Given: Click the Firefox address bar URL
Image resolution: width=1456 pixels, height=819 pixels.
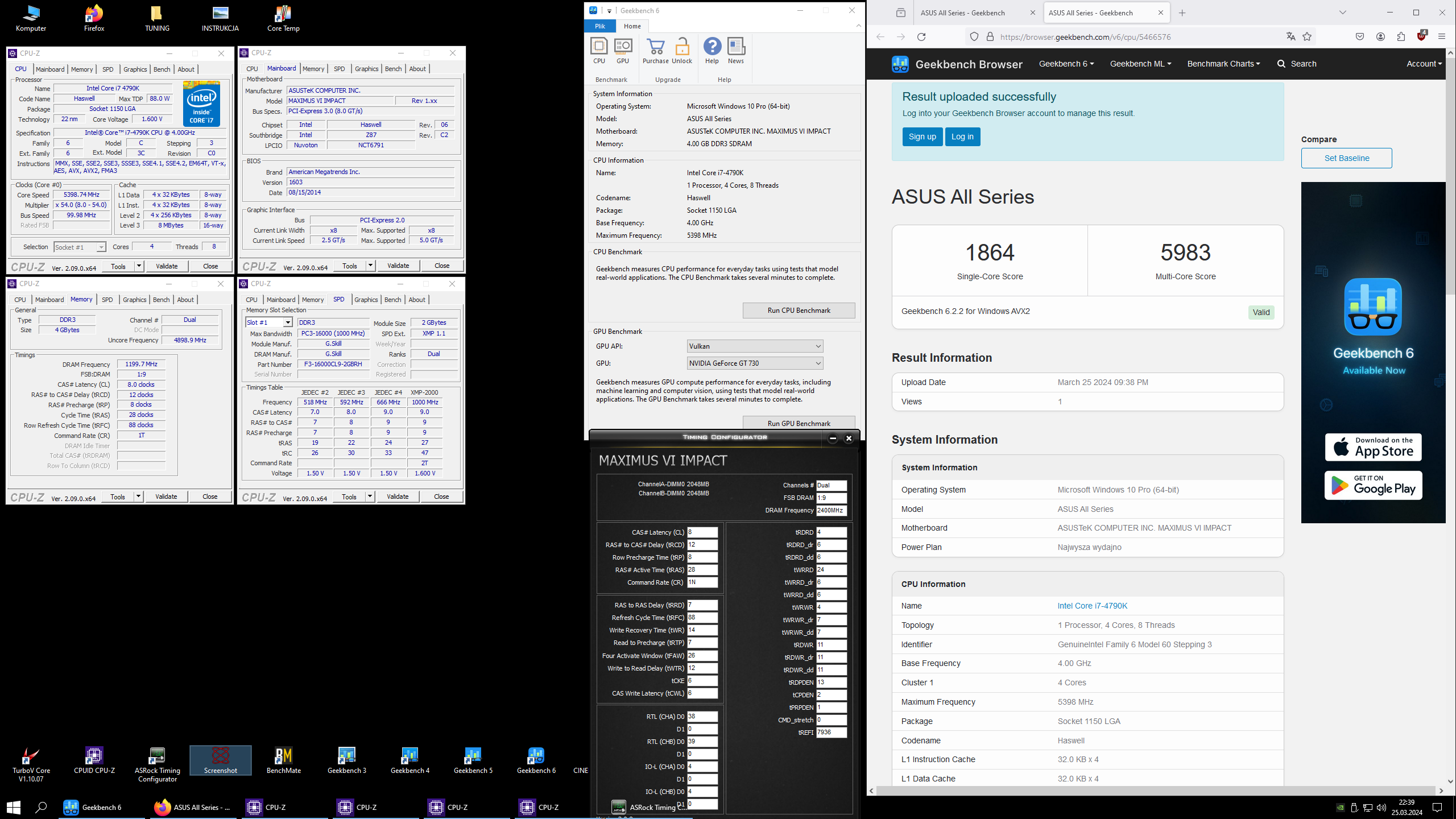Looking at the screenshot, I should pyautogui.click(x=1085, y=37).
